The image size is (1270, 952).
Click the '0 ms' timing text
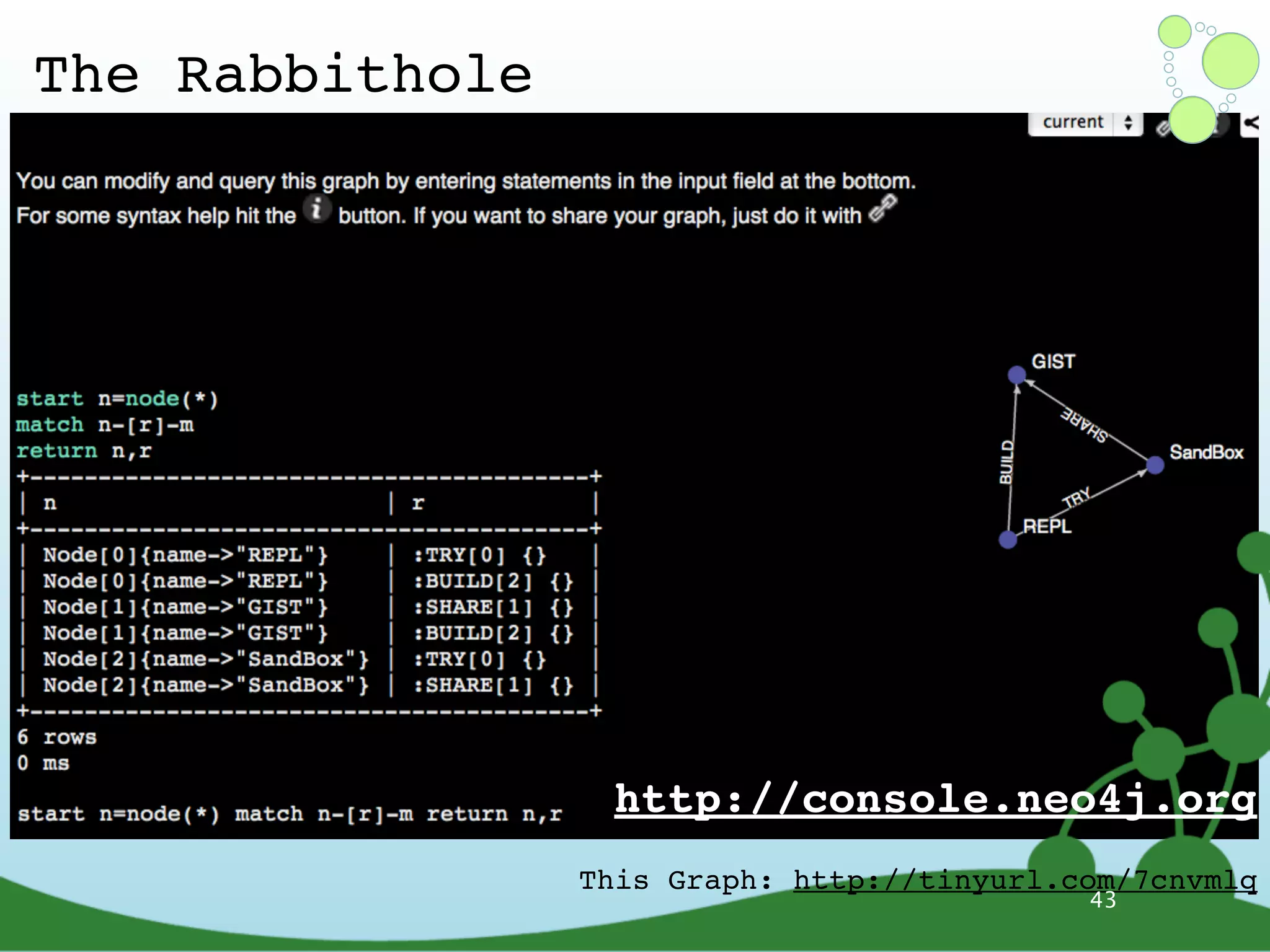(x=43, y=763)
